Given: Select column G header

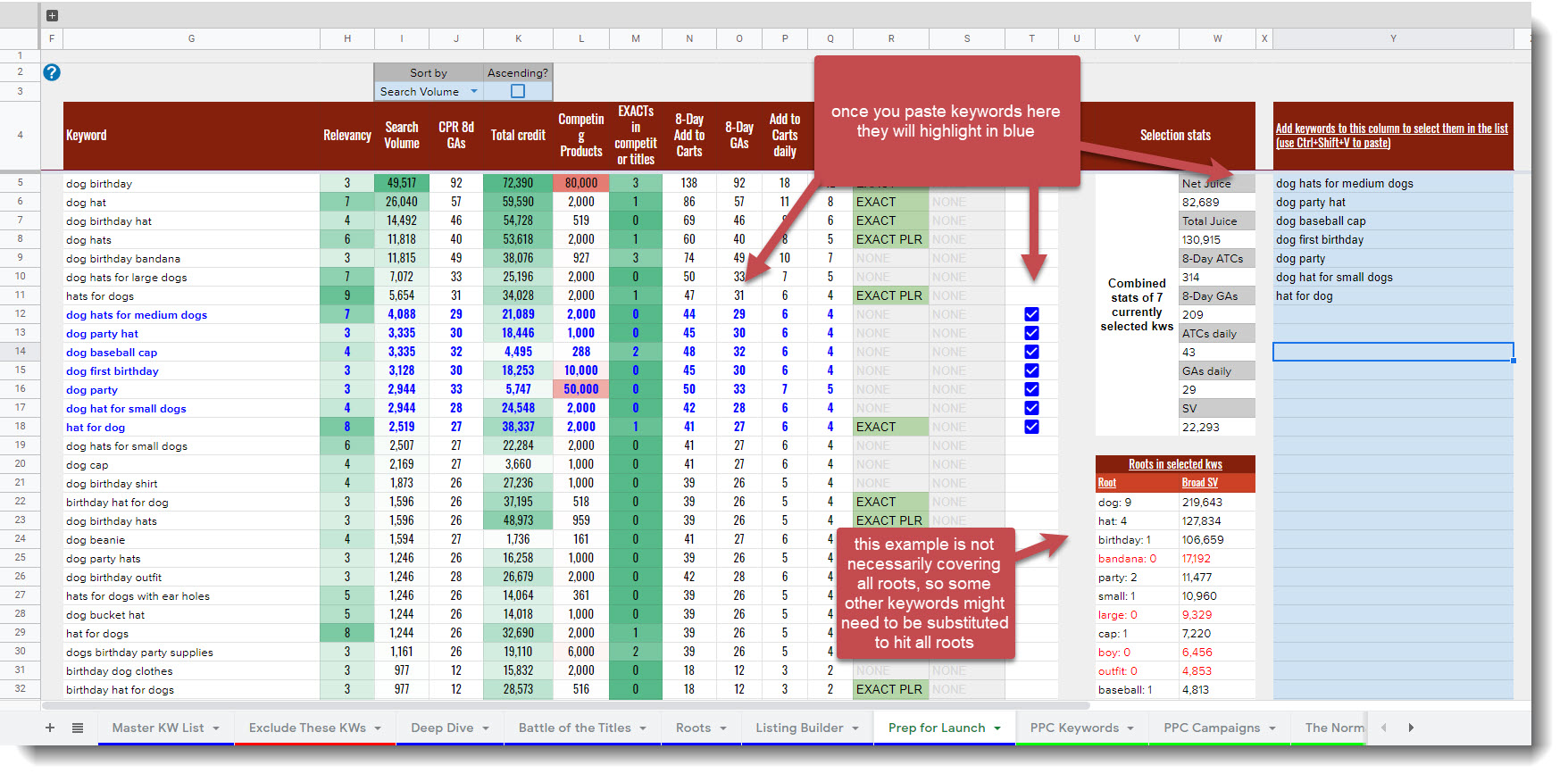Looking at the screenshot, I should (191, 38).
